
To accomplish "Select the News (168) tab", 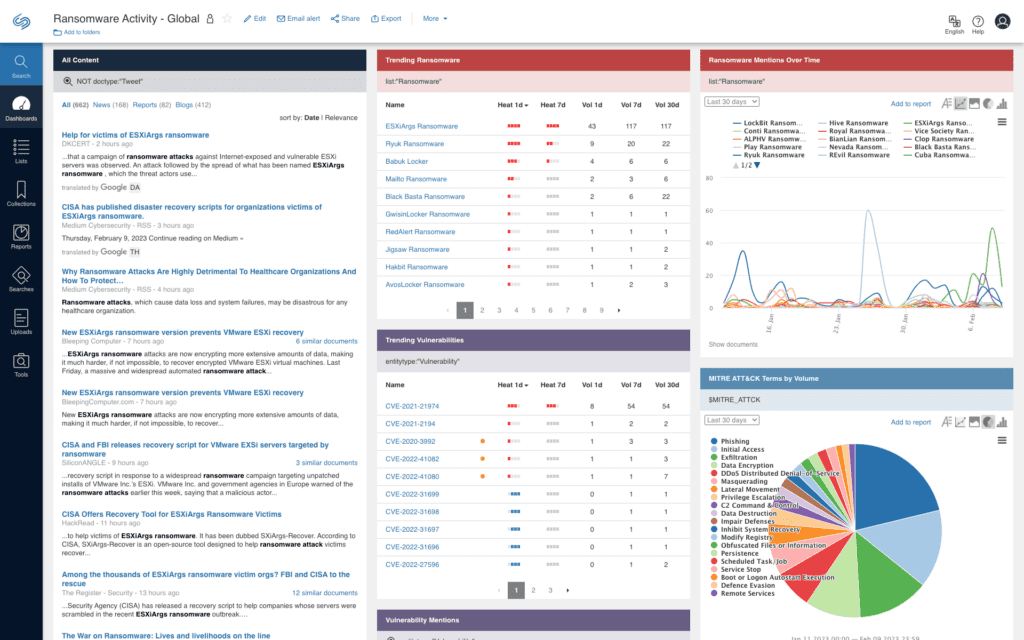I will 110,105.
